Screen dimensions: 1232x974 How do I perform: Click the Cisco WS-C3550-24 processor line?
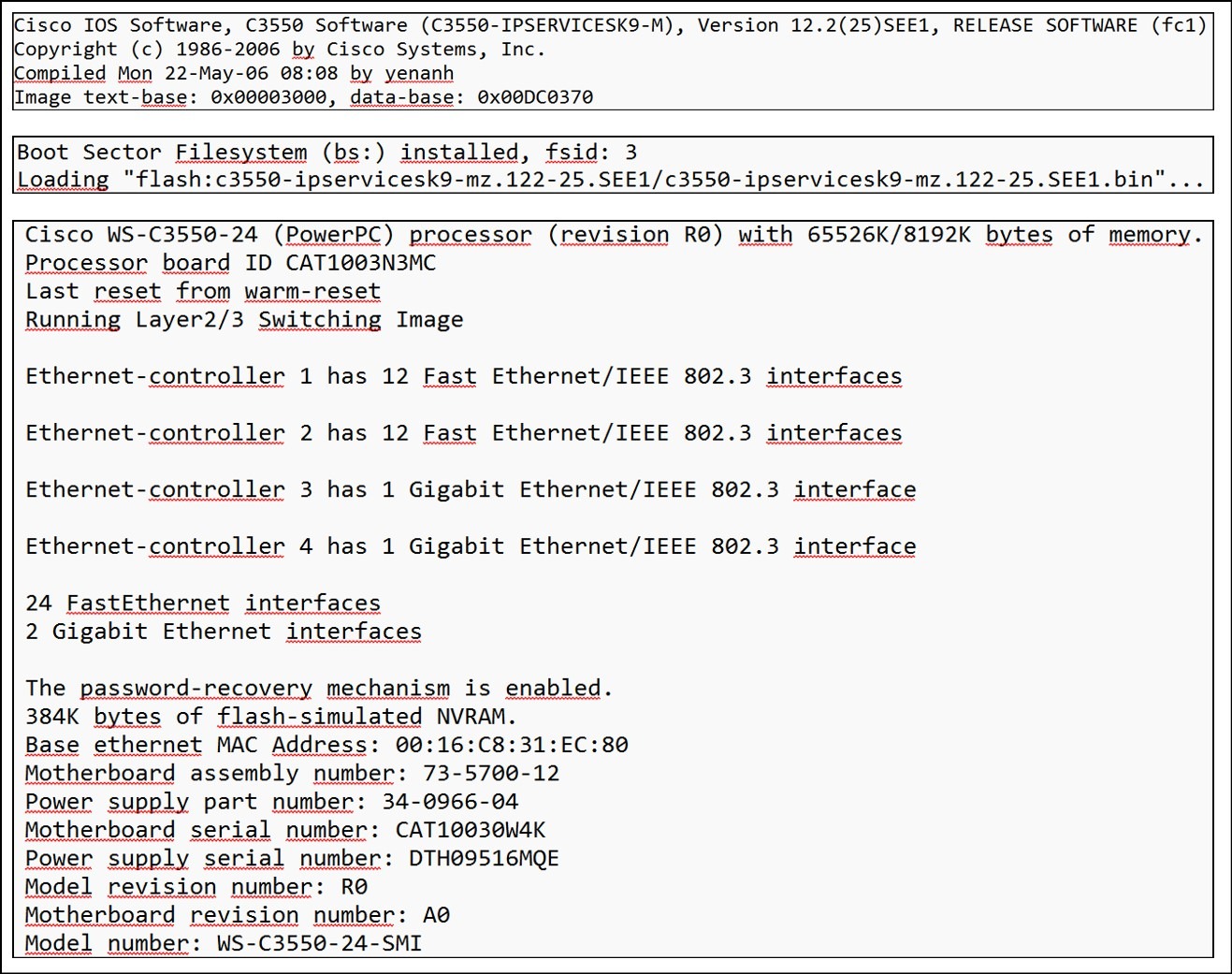pyautogui.click(x=613, y=235)
